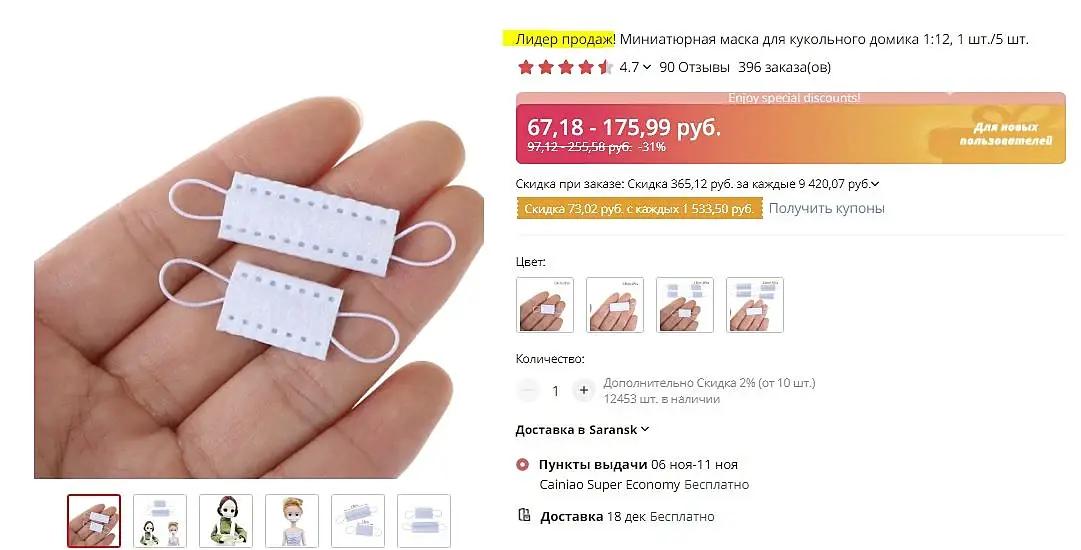Open the first gallery thumbnail of masks on hand
This screenshot has height=550, width=1081.
94,521
